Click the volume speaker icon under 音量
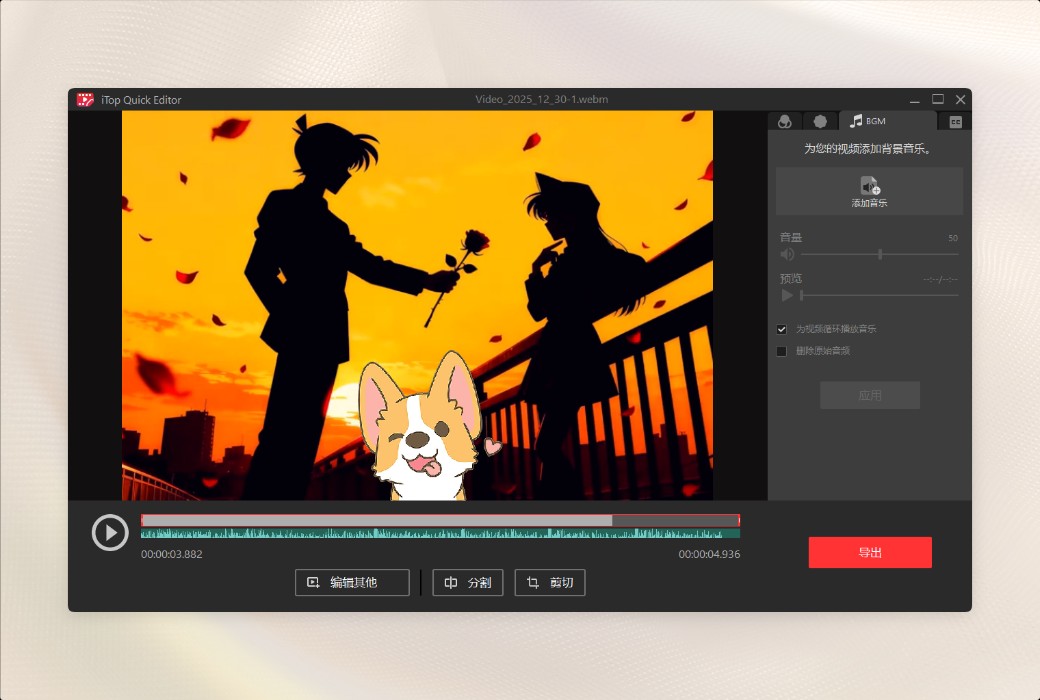This screenshot has height=700, width=1040. click(x=787, y=254)
